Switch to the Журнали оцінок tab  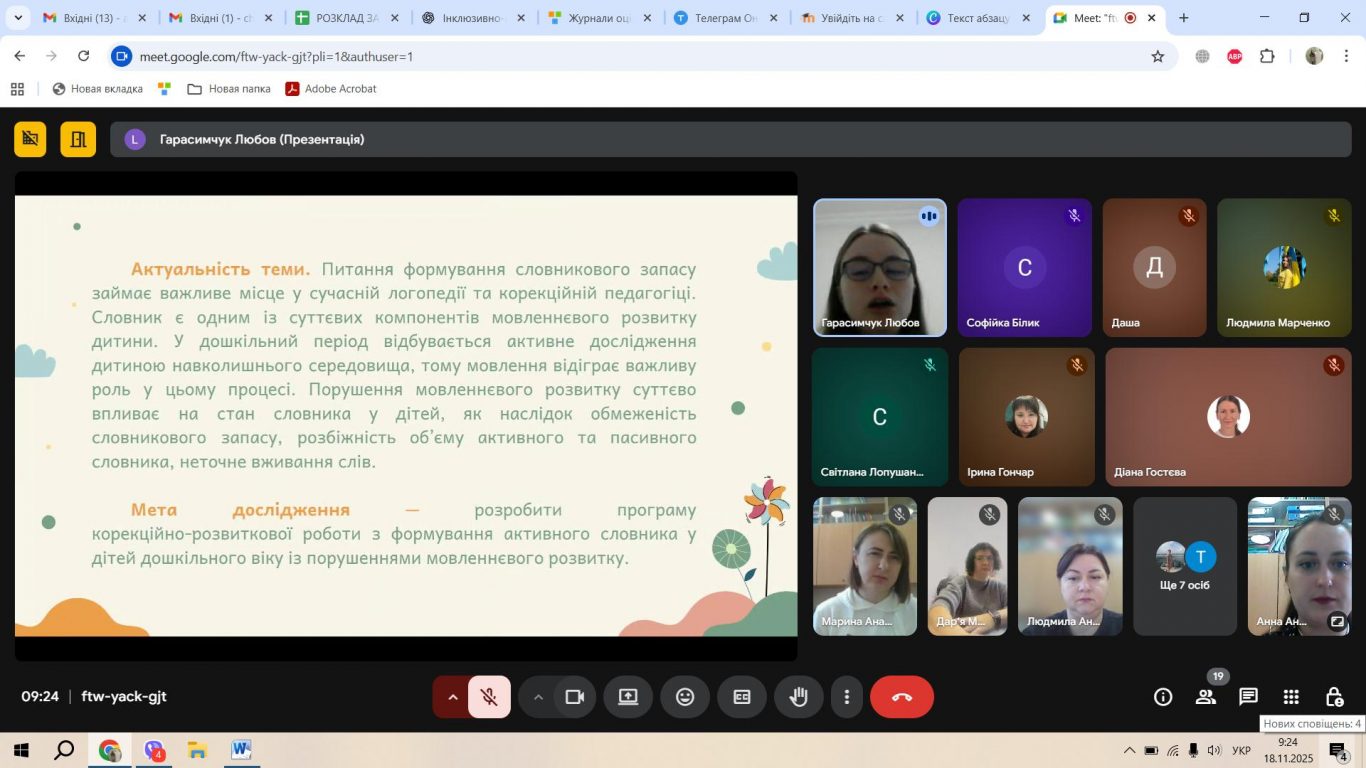[598, 18]
